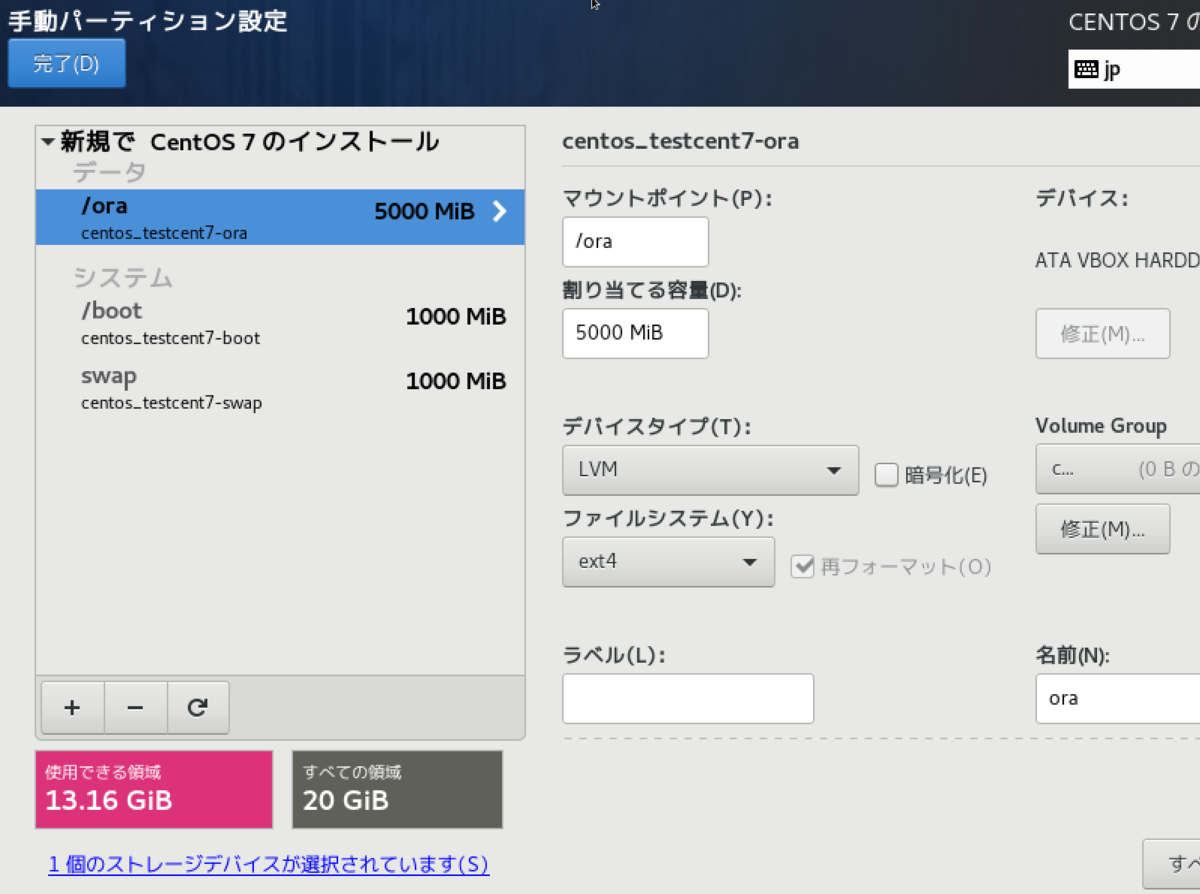Image resolution: width=1200 pixels, height=894 pixels.
Task: Open the ファイルシステム ext4 dropdown
Action: pyautogui.click(x=669, y=562)
